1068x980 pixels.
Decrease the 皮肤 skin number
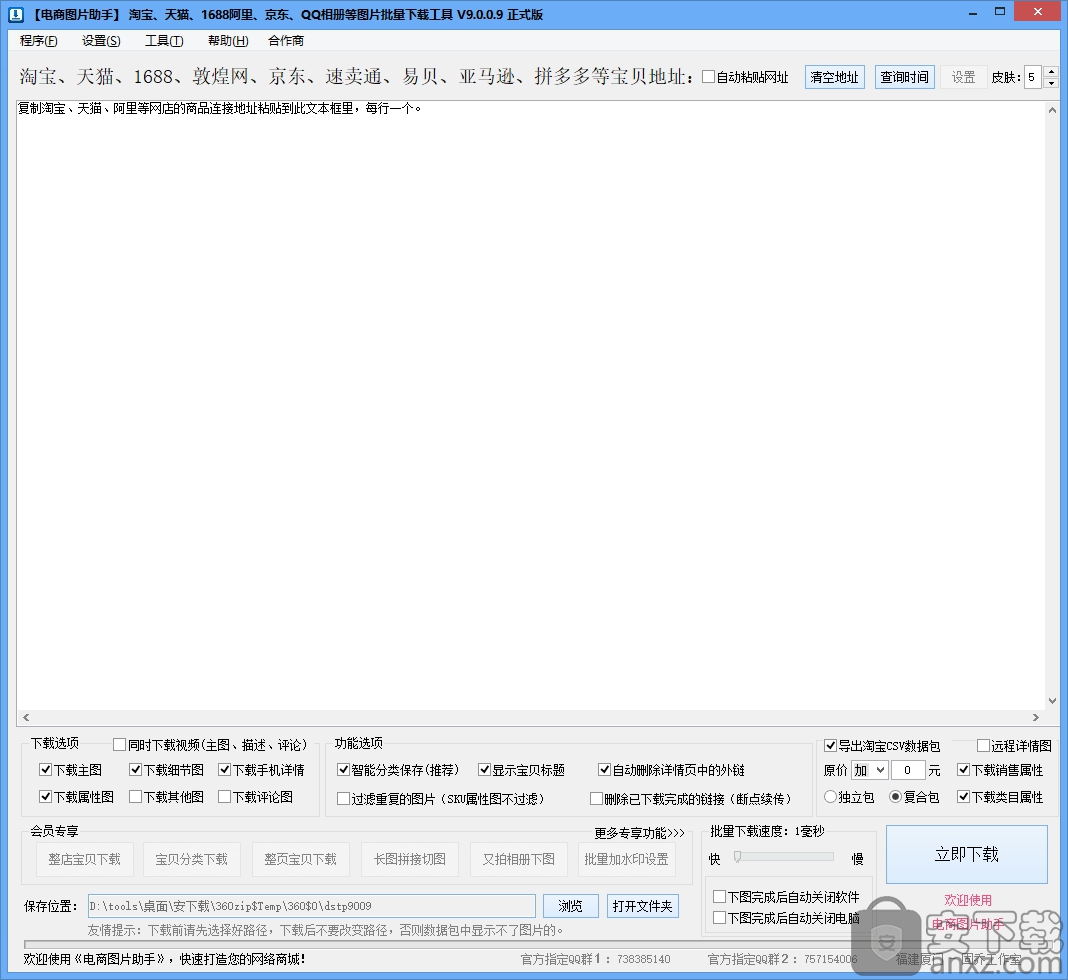pyautogui.click(x=1051, y=83)
